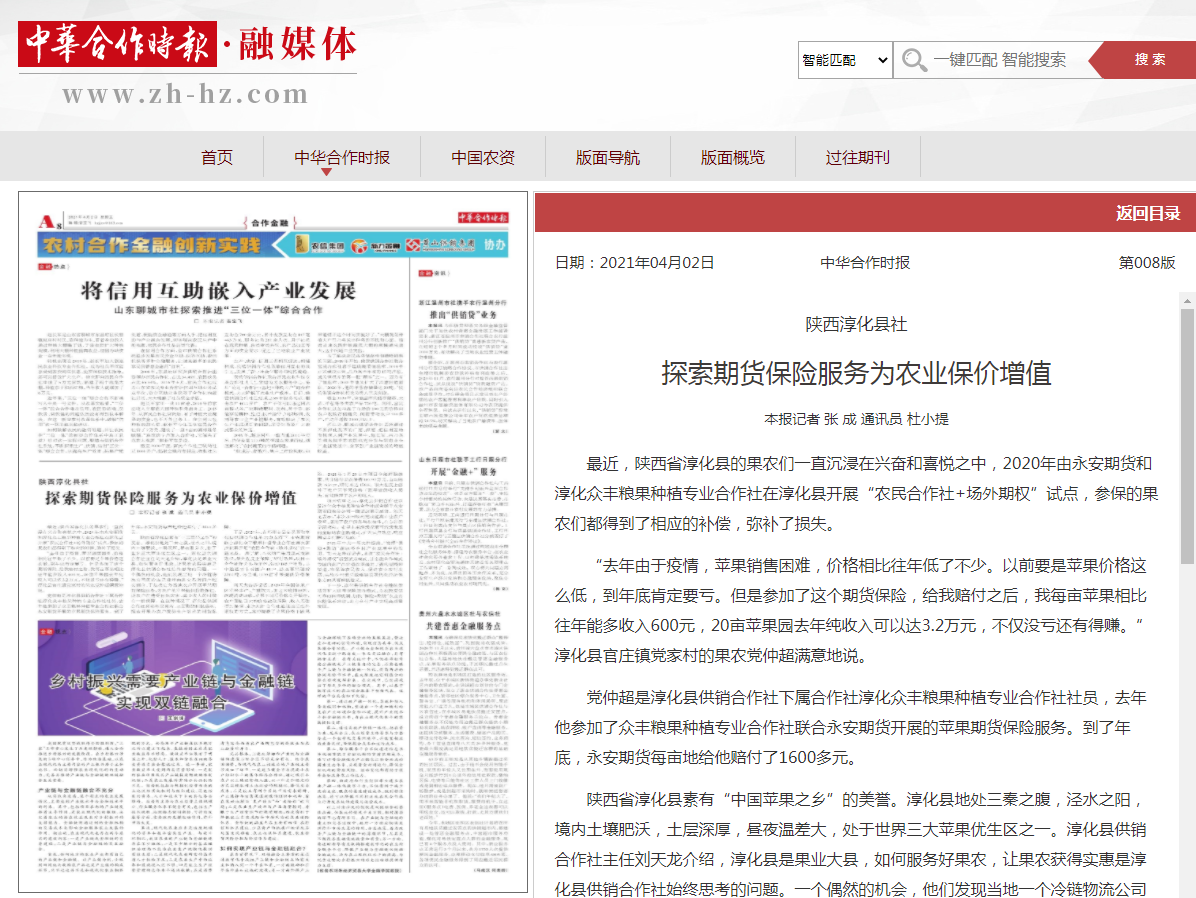
Task: Focus the 一键匹配 智能搜索 input field
Action: (999, 60)
